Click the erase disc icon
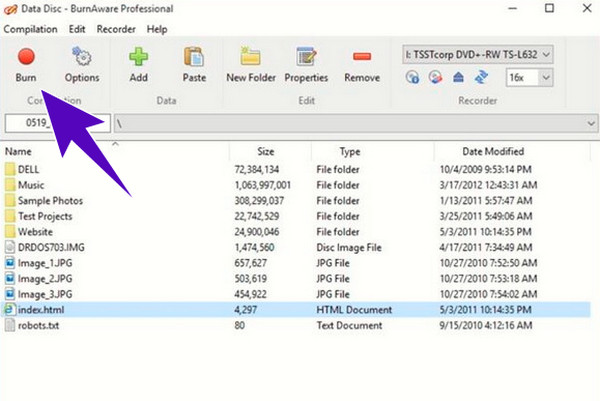Viewport: 600px width, 401px height. 435,77
